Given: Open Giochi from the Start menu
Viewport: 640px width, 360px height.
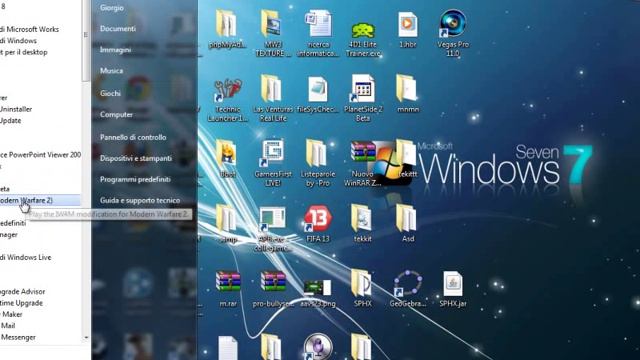Looking at the screenshot, I should pyautogui.click(x=111, y=93).
